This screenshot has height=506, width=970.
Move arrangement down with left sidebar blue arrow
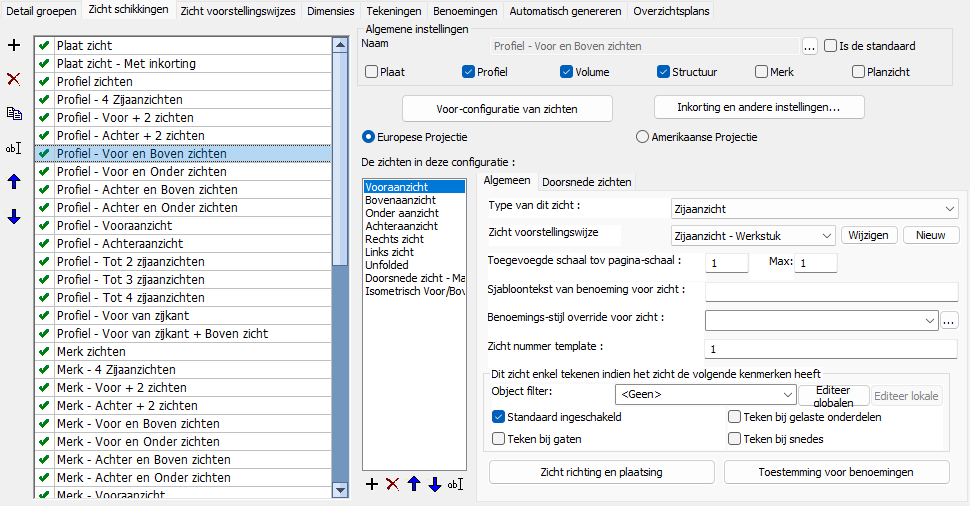pyautogui.click(x=13, y=217)
